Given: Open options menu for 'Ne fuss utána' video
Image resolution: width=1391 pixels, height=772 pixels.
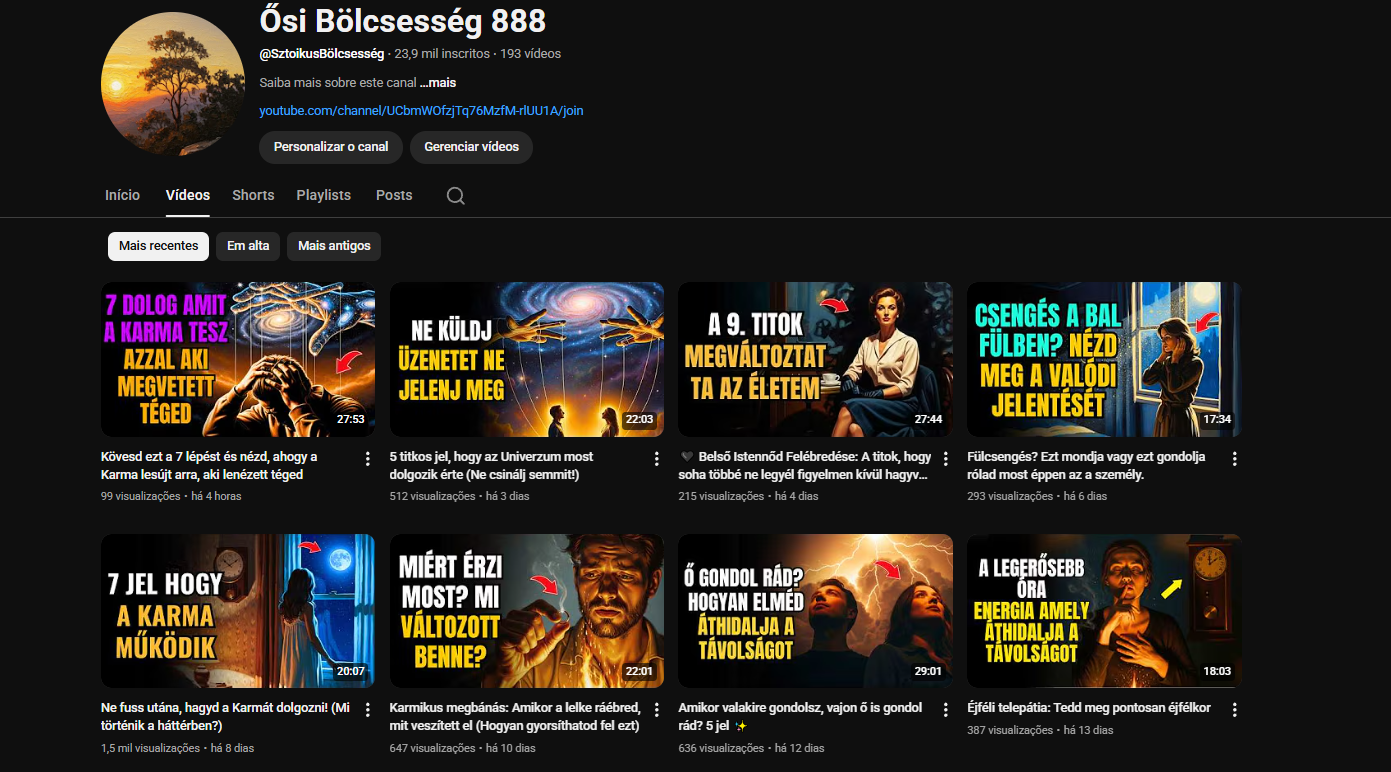Looking at the screenshot, I should click(368, 710).
